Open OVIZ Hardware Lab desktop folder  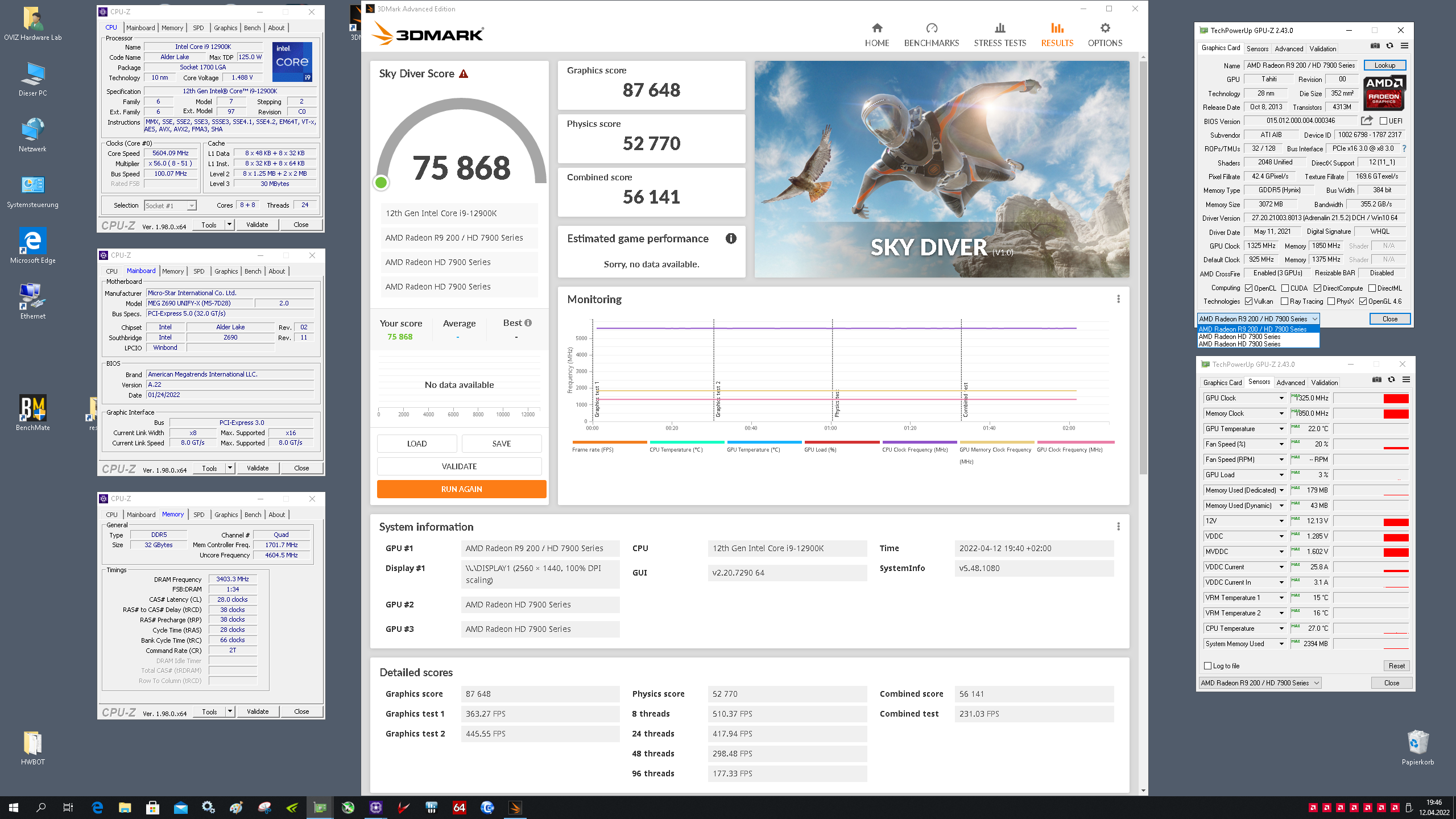(x=33, y=24)
